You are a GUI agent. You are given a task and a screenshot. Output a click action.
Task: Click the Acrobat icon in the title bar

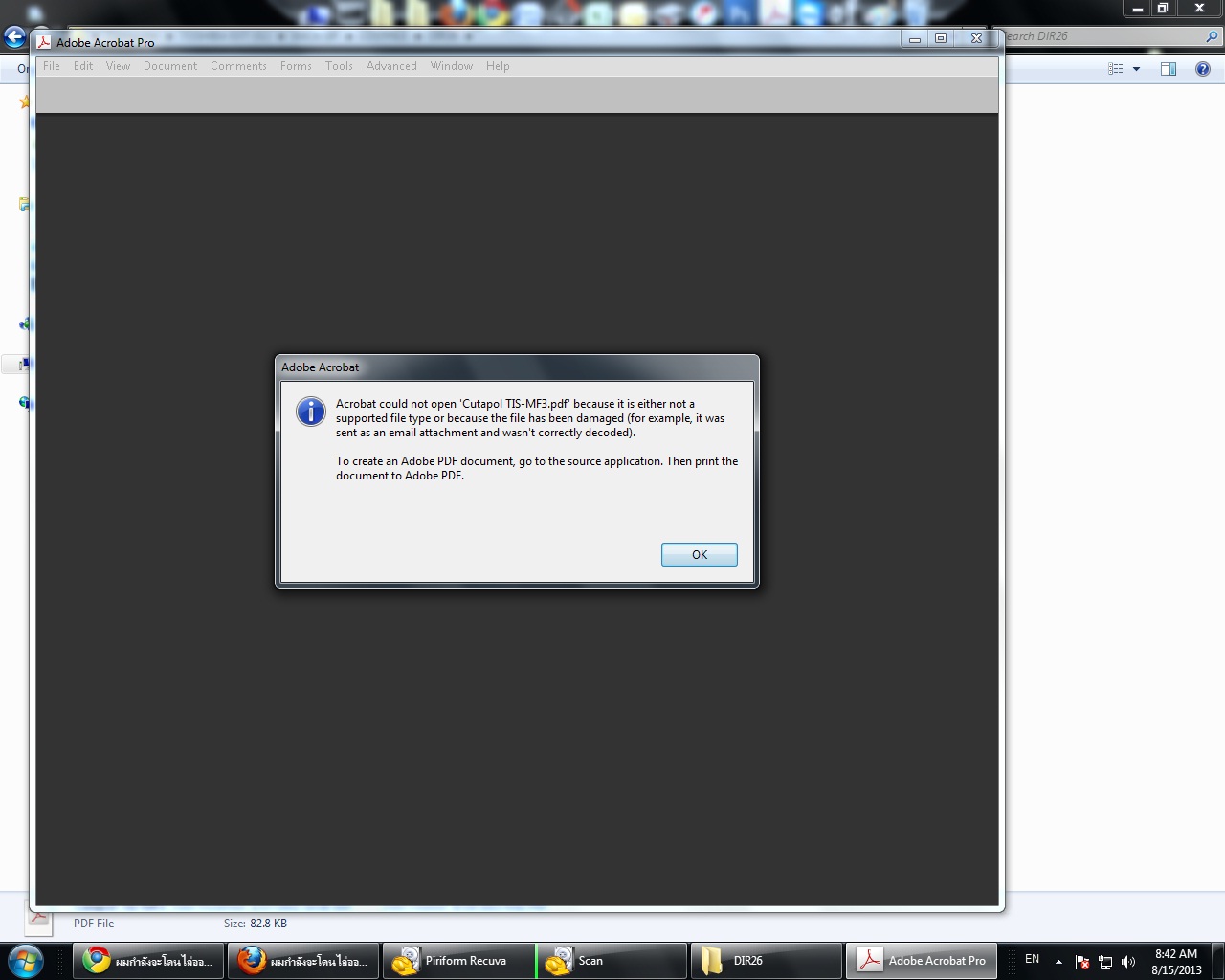click(44, 42)
